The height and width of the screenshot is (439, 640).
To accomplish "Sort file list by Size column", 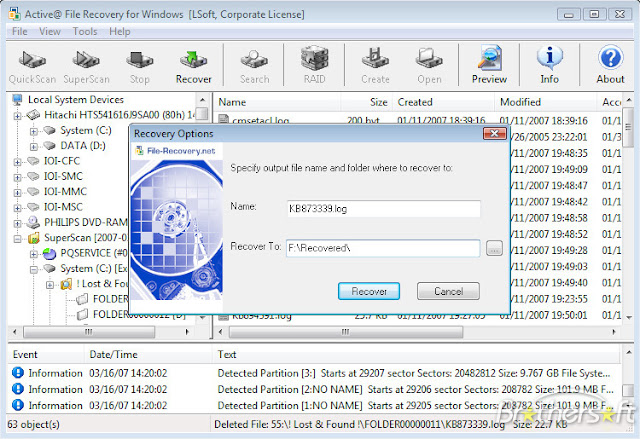I will click(x=367, y=102).
